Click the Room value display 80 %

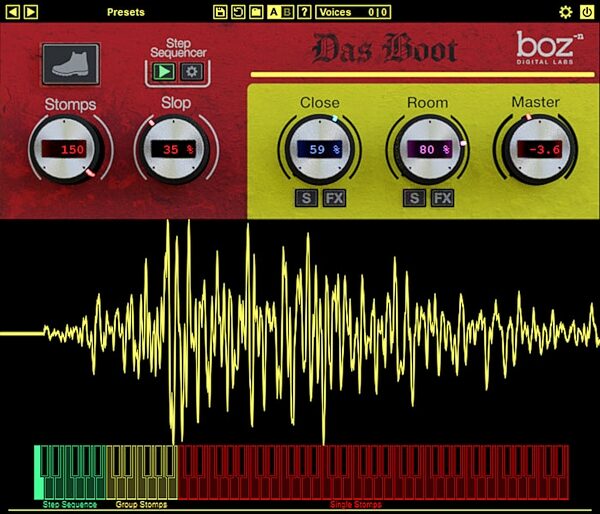(x=429, y=149)
